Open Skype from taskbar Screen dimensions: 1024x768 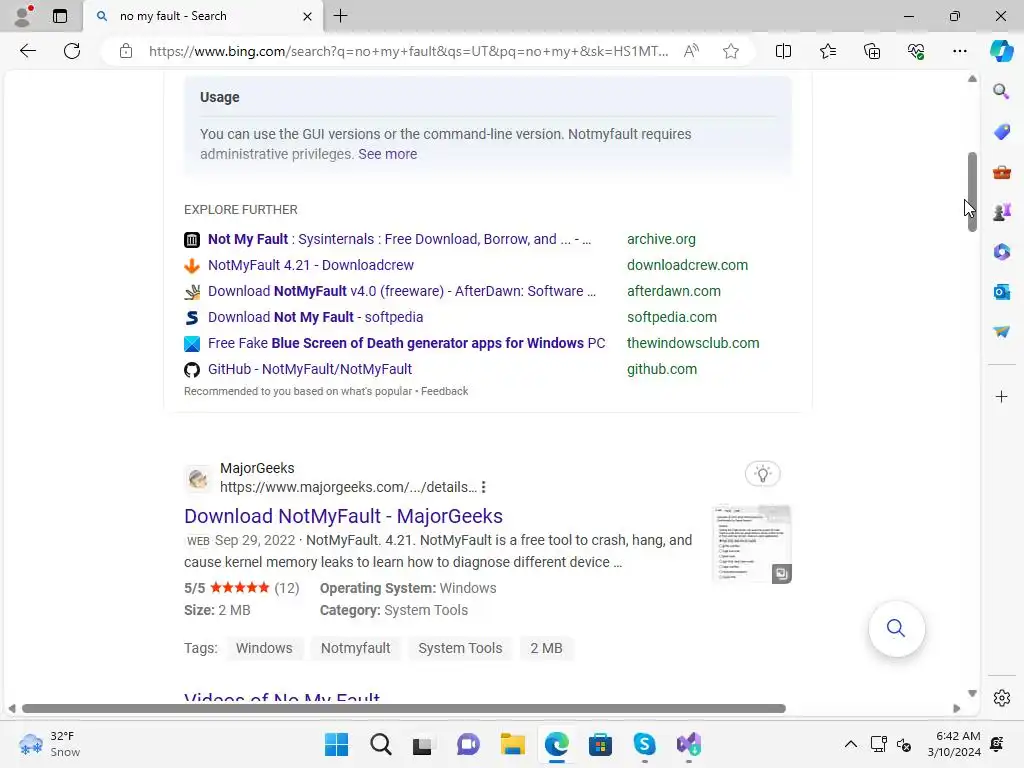click(x=645, y=744)
